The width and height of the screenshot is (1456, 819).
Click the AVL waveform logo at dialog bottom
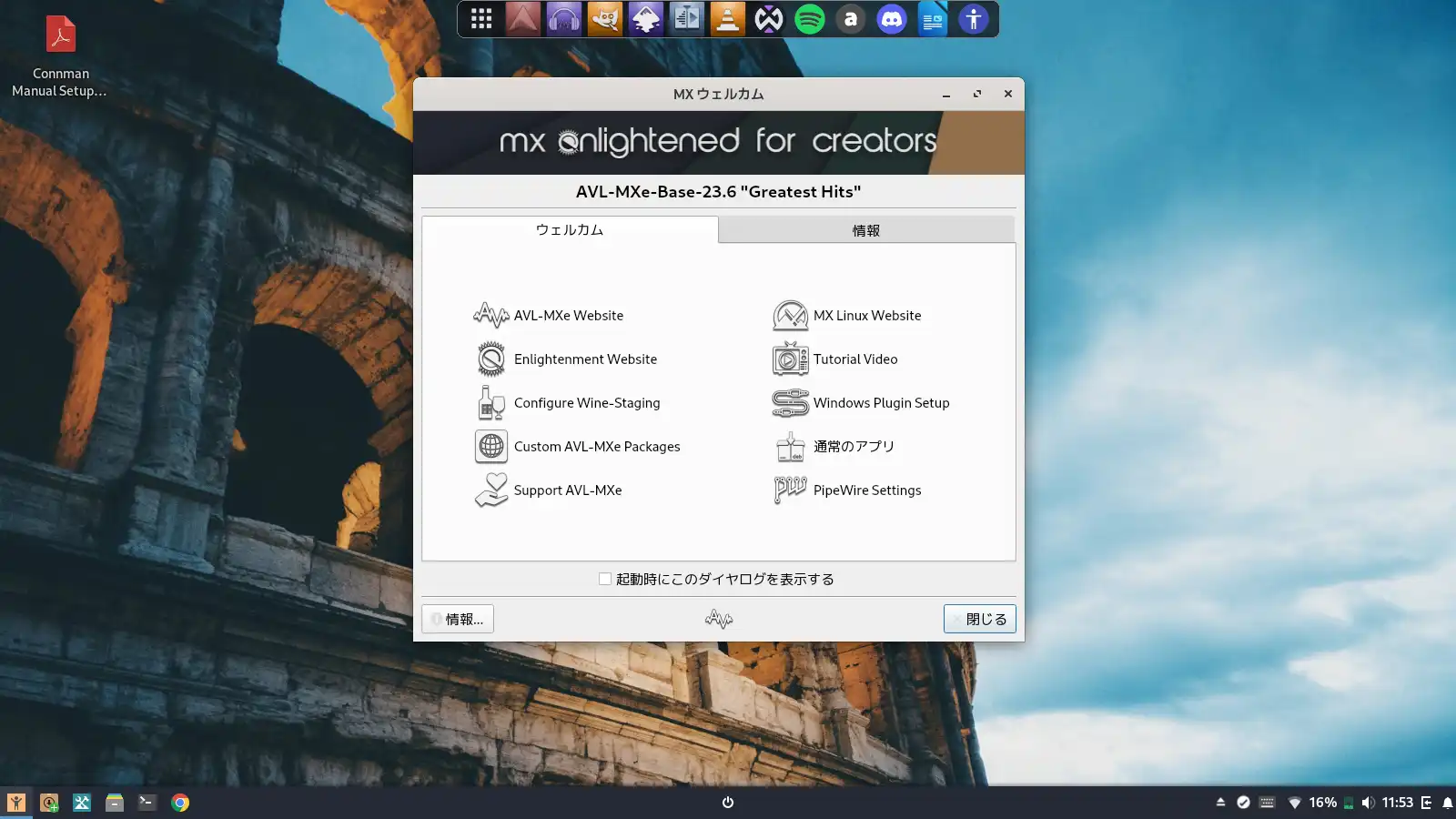tap(719, 619)
